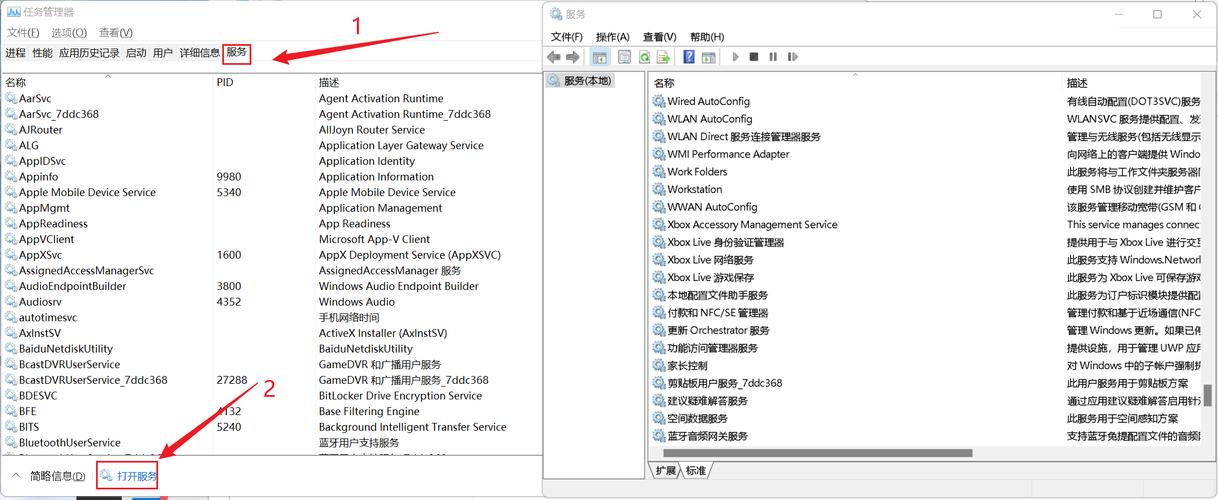Click the gear icon beside Wired AutoConfig
This screenshot has height=500, width=1218.
659,101
